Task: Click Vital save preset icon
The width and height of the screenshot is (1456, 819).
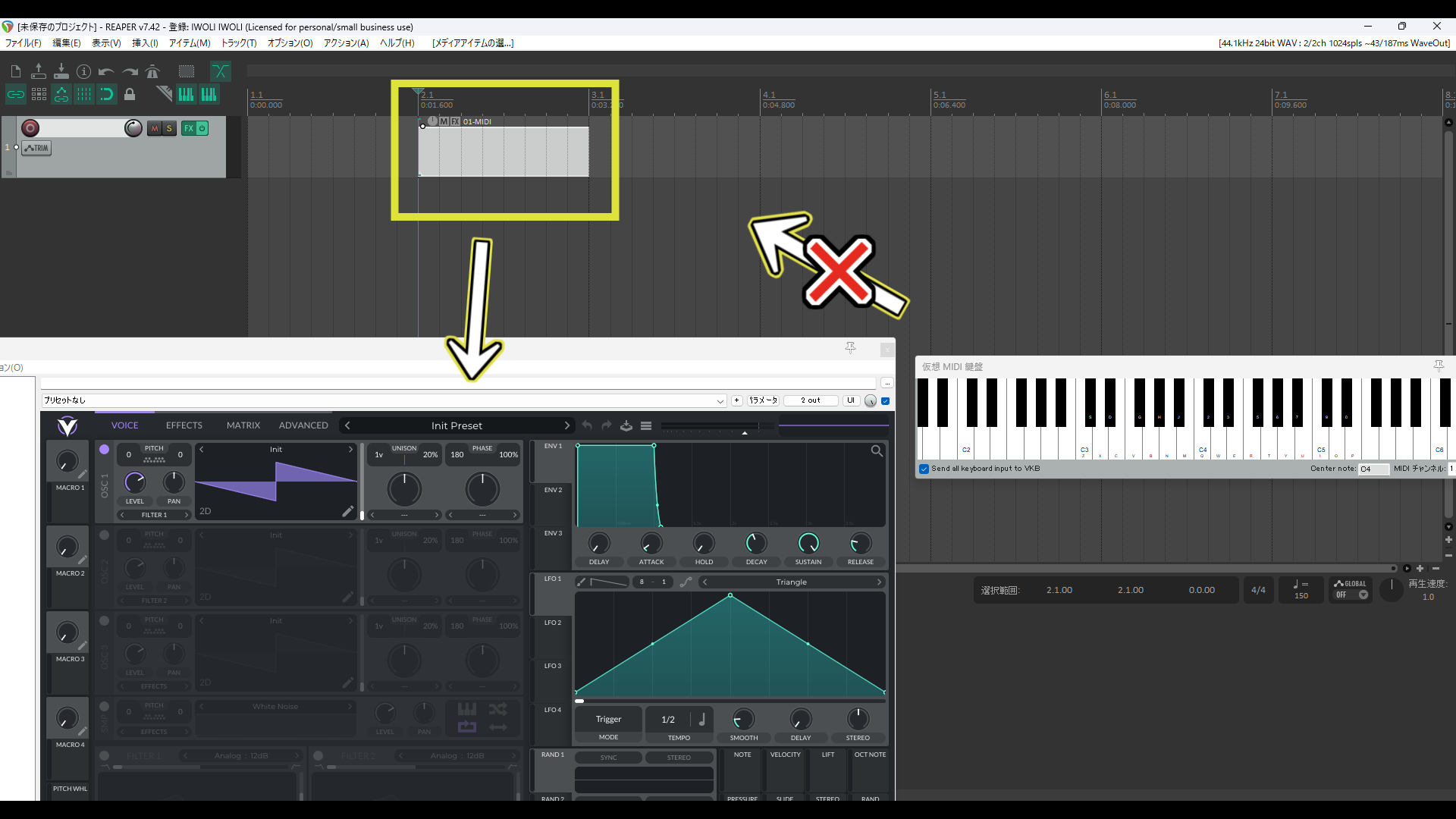Action: [x=626, y=425]
